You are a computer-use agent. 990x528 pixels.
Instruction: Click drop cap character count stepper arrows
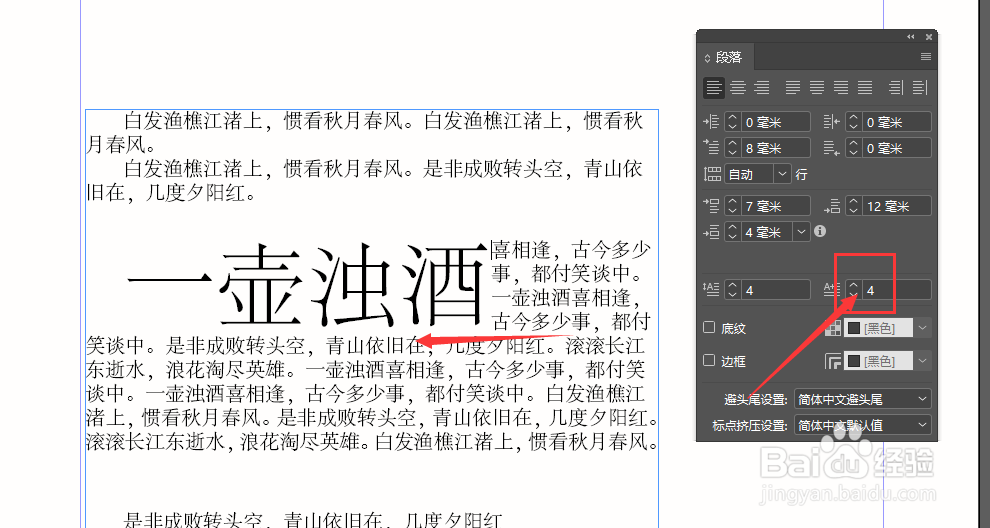tap(853, 290)
